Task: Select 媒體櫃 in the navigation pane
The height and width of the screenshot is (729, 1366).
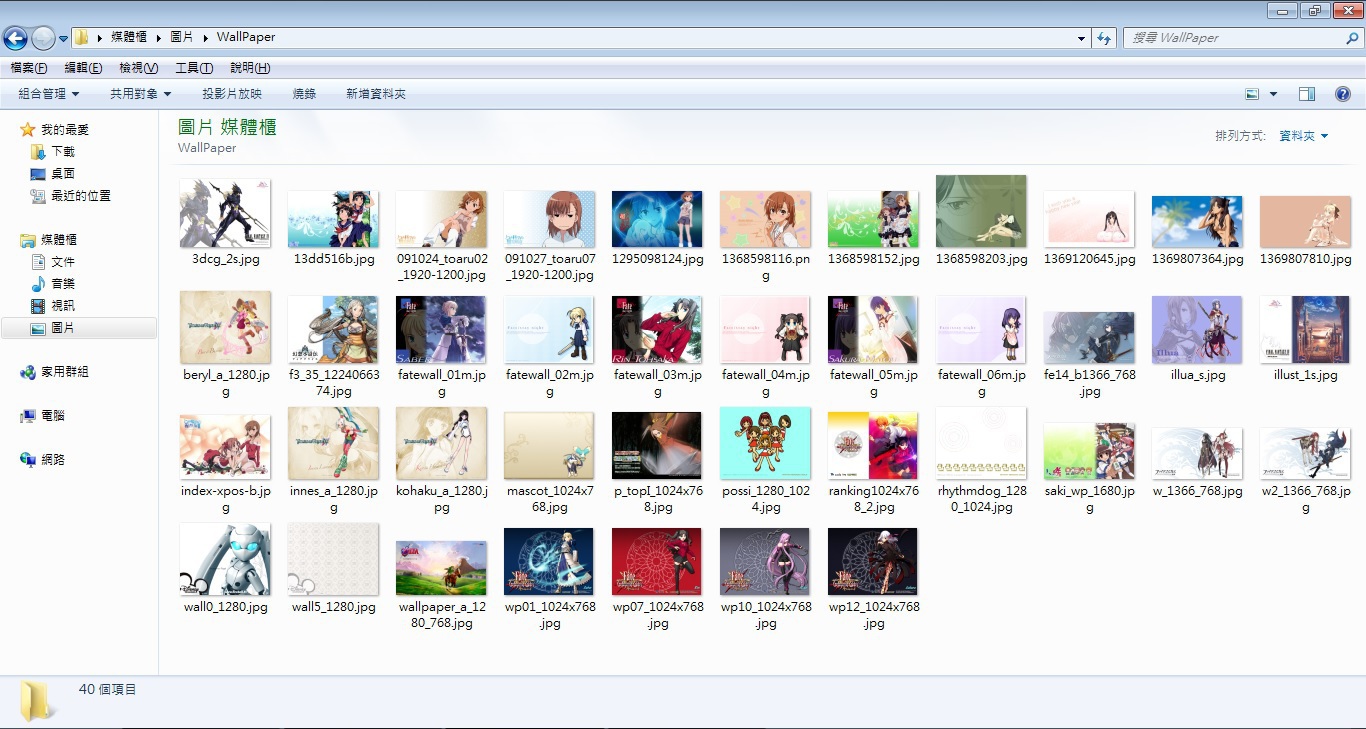Action: click(x=59, y=240)
